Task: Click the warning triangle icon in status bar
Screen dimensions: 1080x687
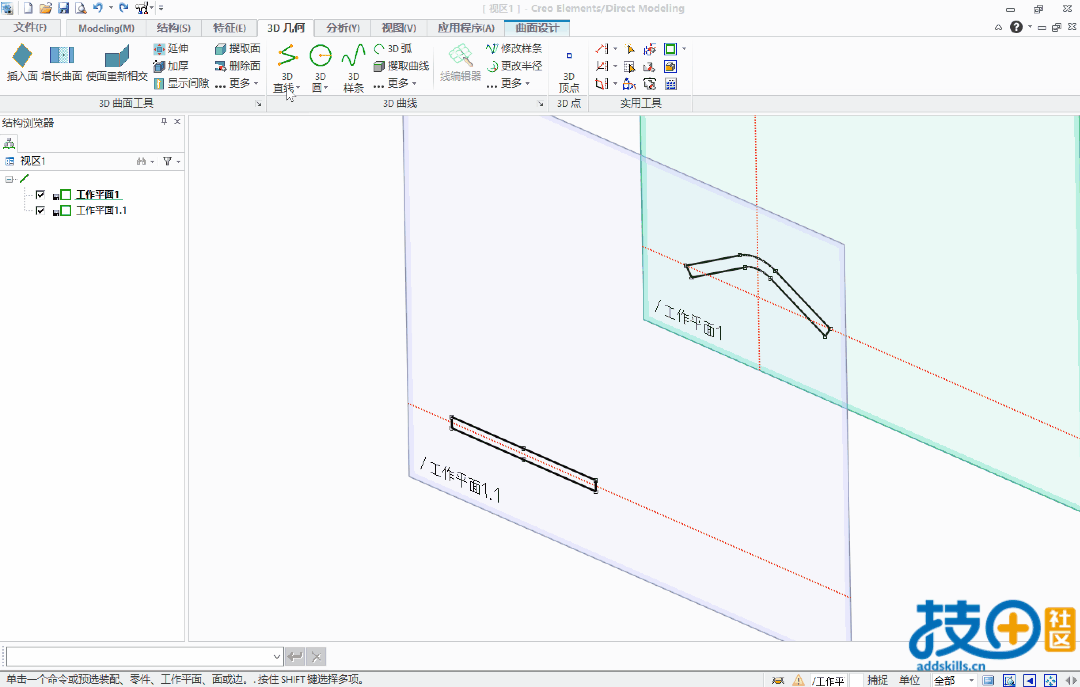Action: pos(798,680)
